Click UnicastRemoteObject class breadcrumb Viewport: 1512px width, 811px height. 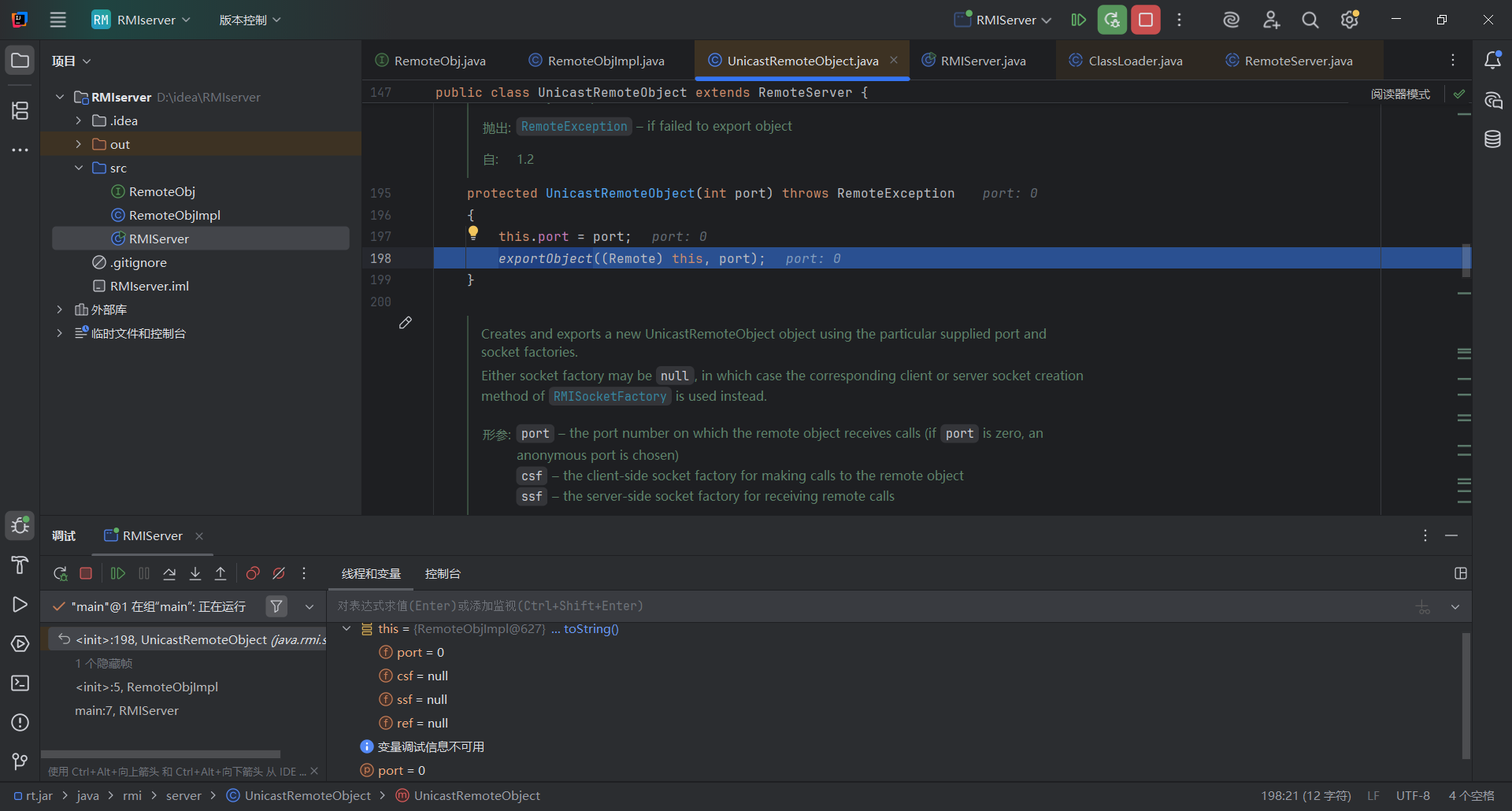click(307, 796)
